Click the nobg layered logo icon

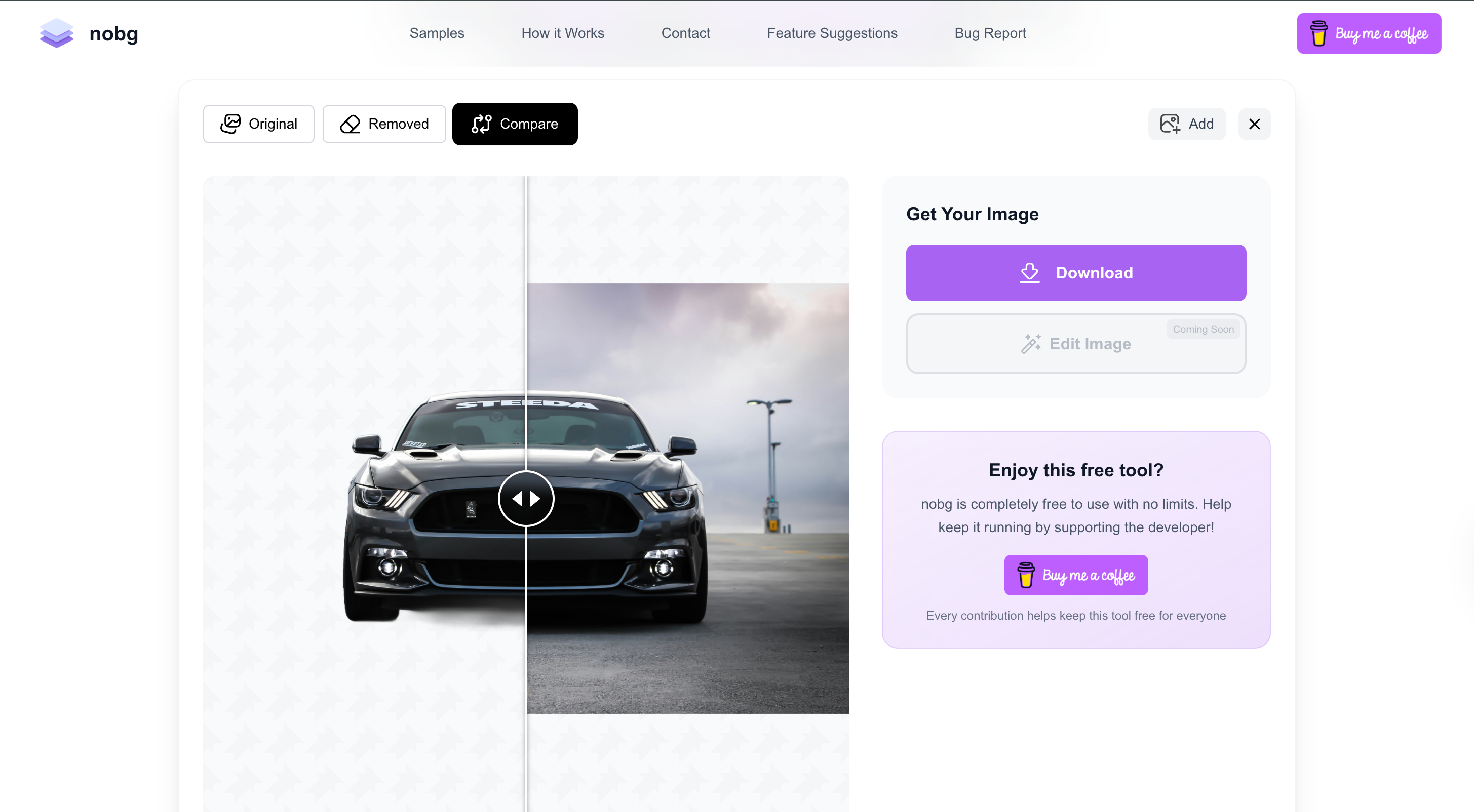[56, 33]
